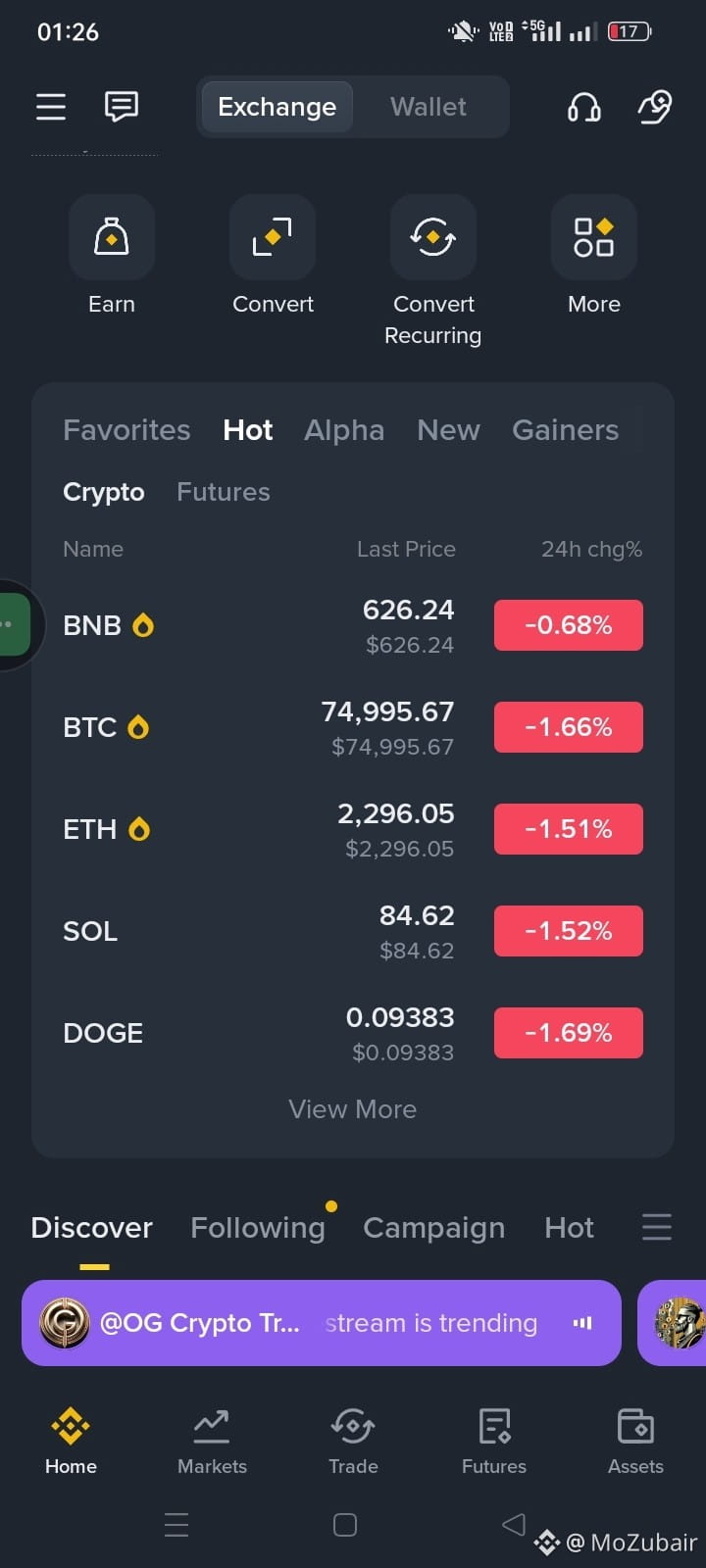Open the hamburger side menu
Image resolution: width=706 pixels, height=1568 pixels.
[x=51, y=106]
